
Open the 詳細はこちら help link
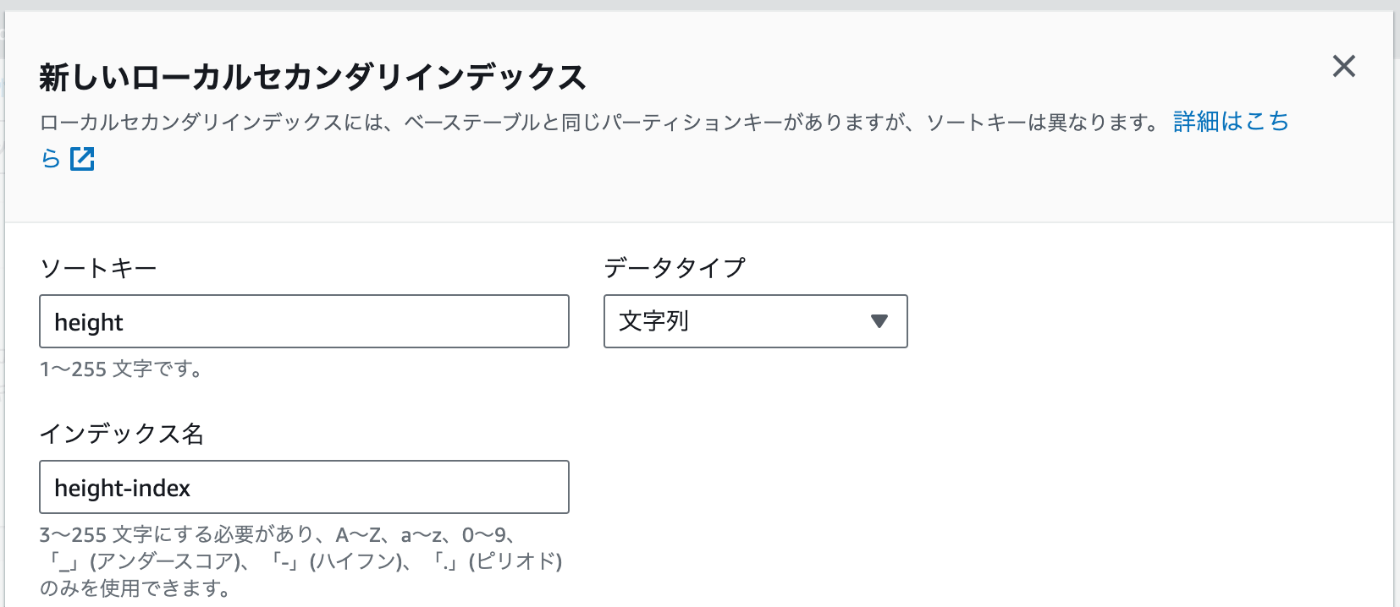(x=1231, y=123)
